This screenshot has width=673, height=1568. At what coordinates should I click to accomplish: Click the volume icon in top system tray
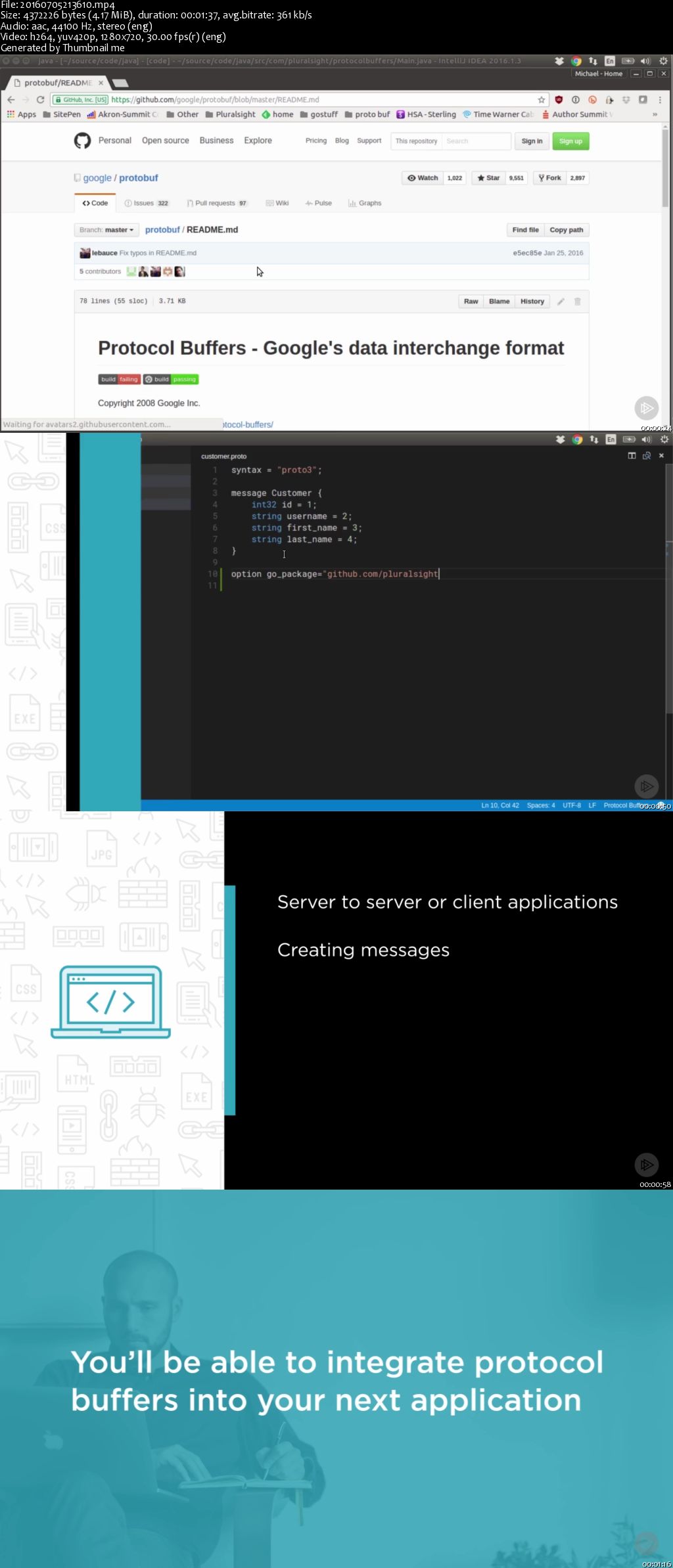point(645,61)
